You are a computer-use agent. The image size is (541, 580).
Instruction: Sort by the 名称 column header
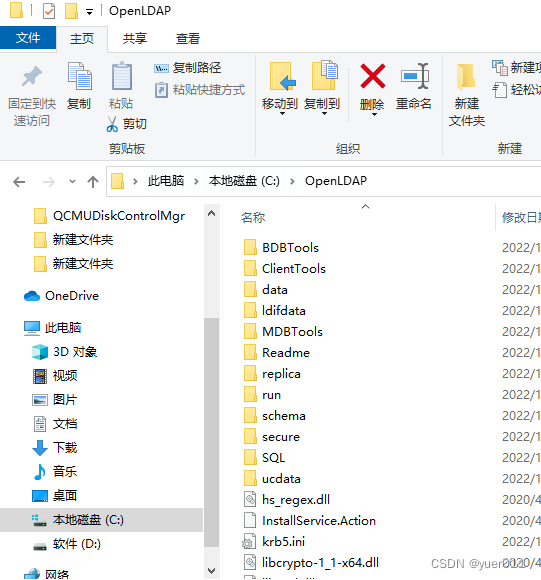tap(253, 218)
